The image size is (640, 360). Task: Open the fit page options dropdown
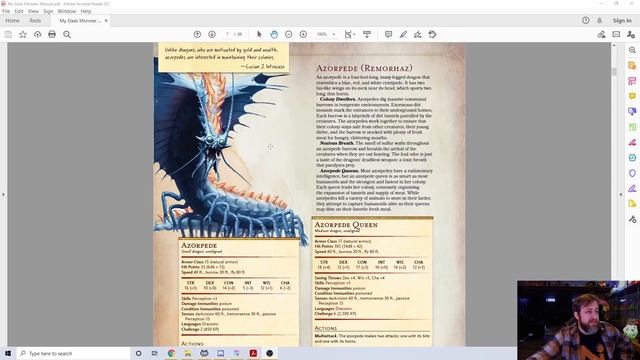349,35
